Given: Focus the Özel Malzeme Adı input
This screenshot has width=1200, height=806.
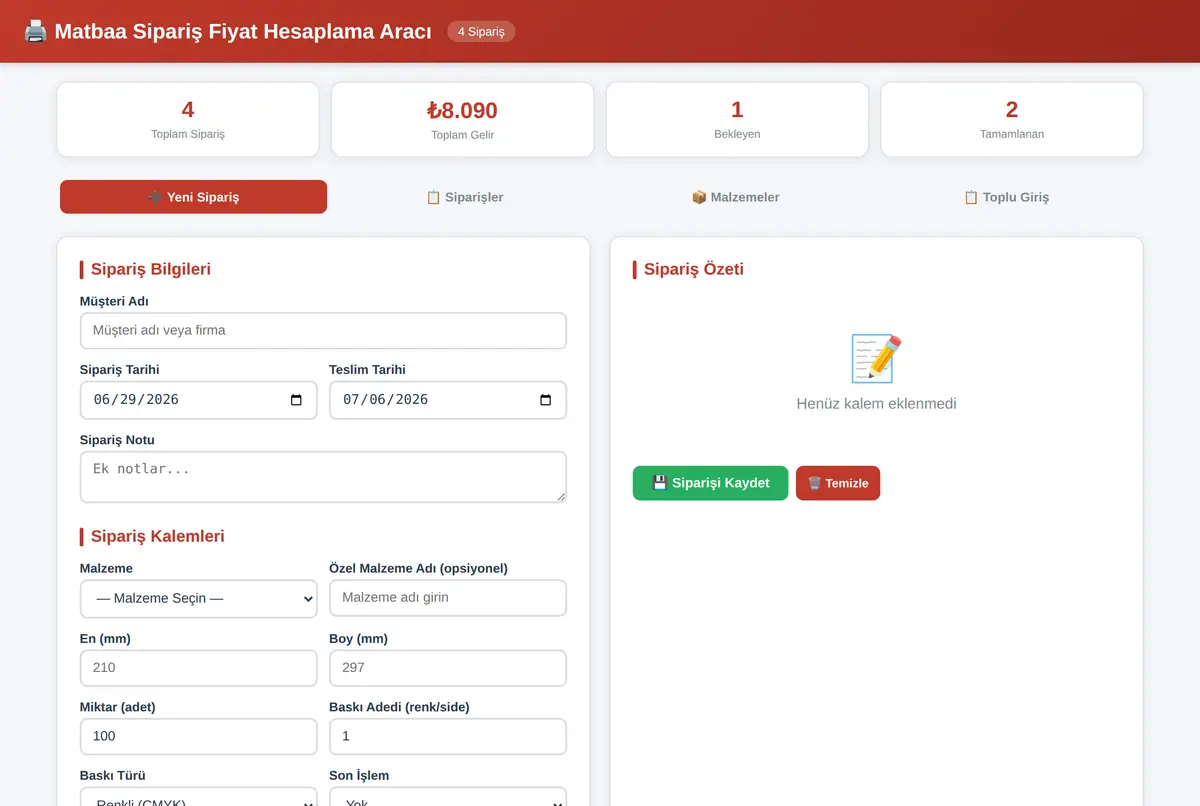Looking at the screenshot, I should (x=448, y=598).
